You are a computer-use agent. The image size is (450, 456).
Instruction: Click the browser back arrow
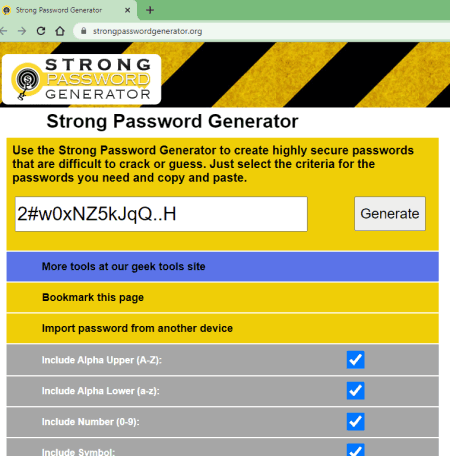3,31
